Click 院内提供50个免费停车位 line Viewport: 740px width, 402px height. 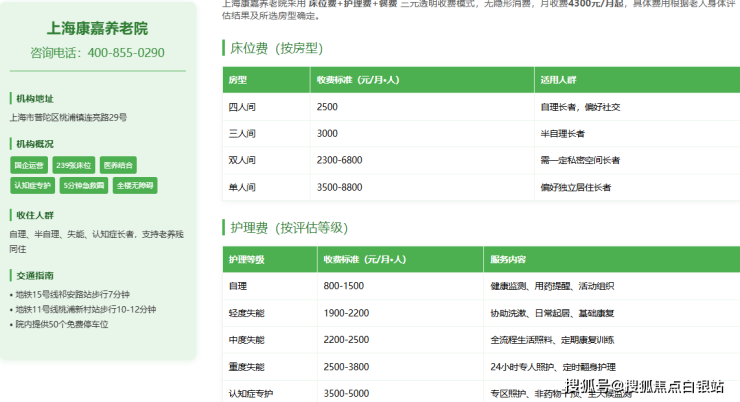[59, 325]
